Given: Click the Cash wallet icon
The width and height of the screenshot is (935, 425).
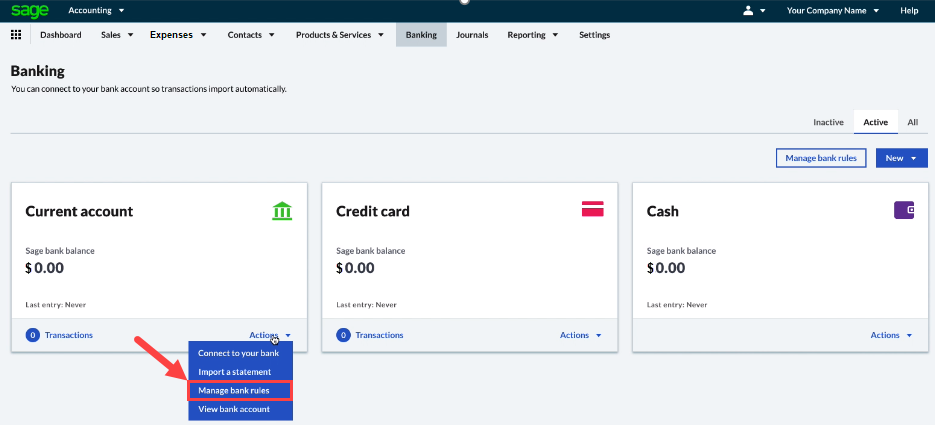Looking at the screenshot, I should tap(904, 210).
